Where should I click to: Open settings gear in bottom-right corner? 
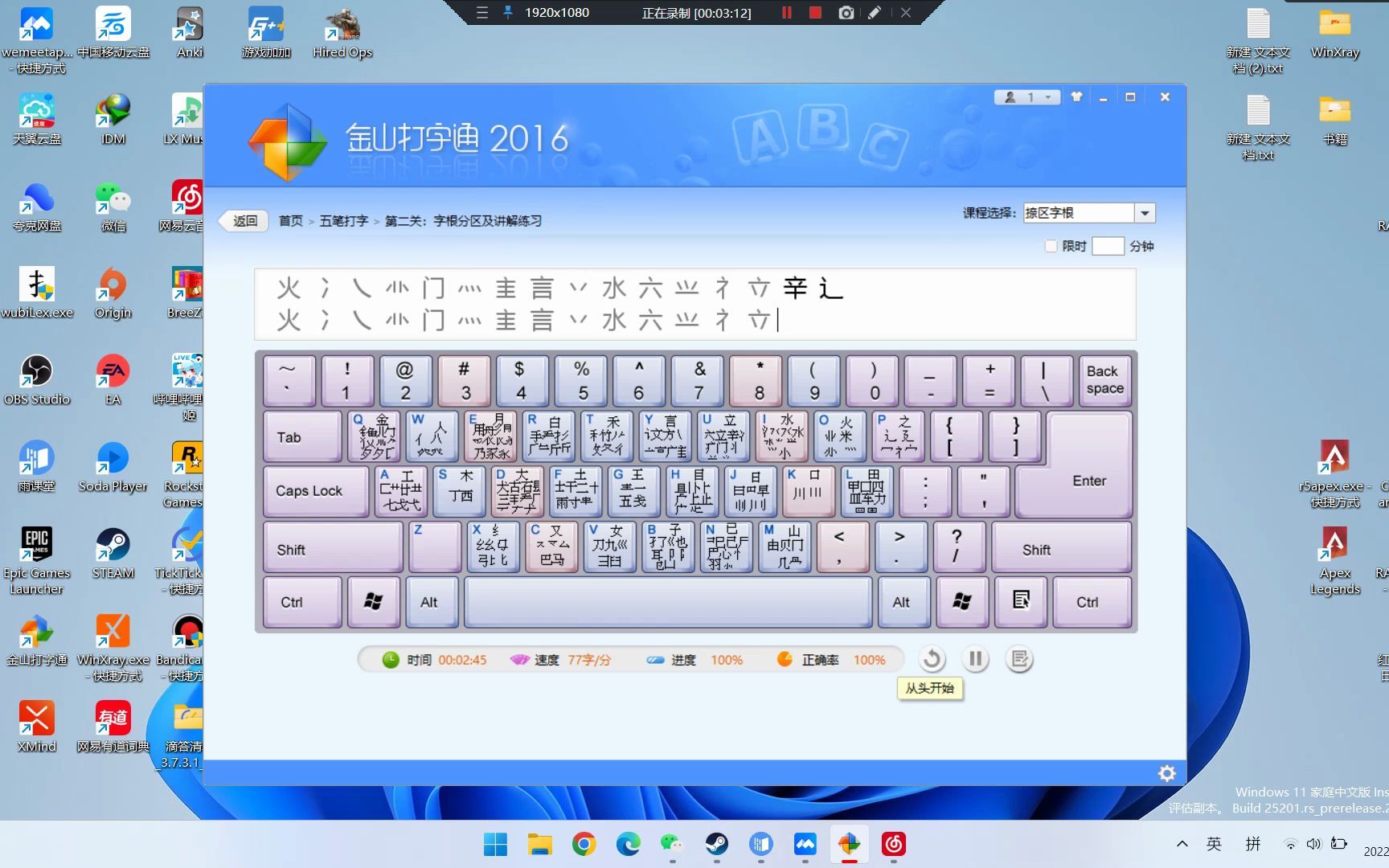[1166, 773]
